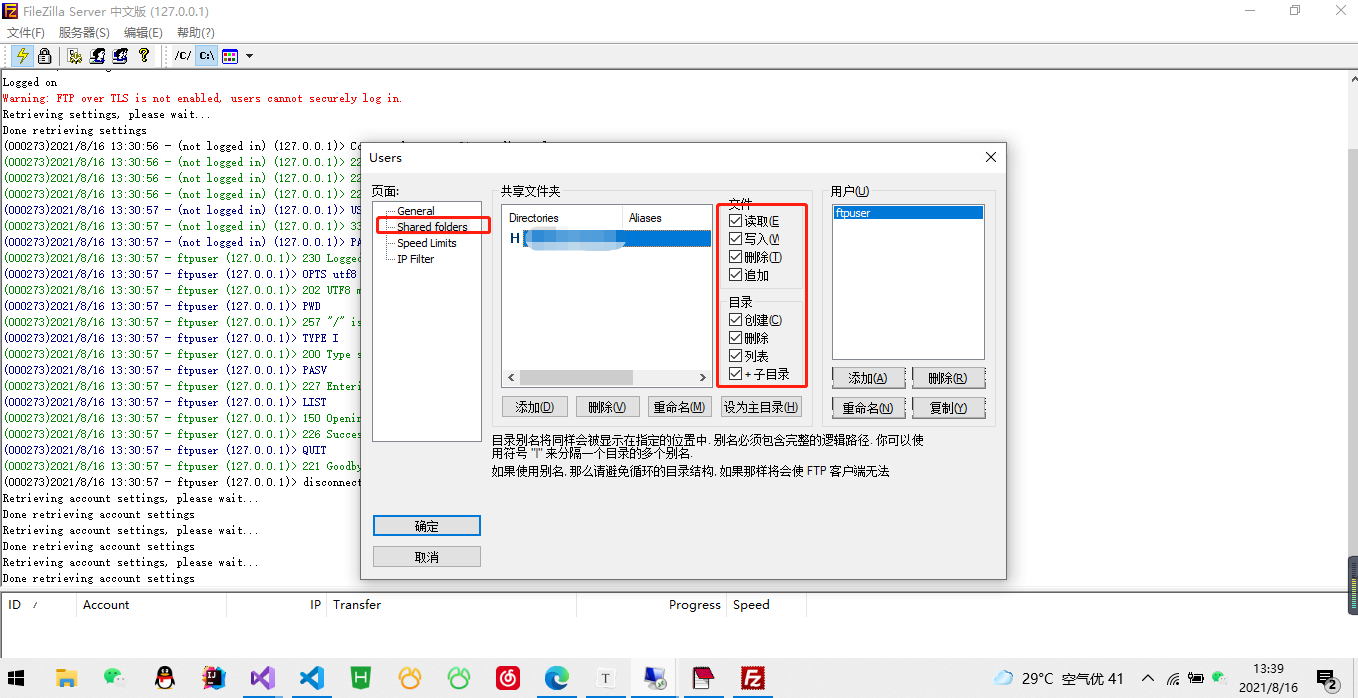Switch to /C/ path display format

183,56
